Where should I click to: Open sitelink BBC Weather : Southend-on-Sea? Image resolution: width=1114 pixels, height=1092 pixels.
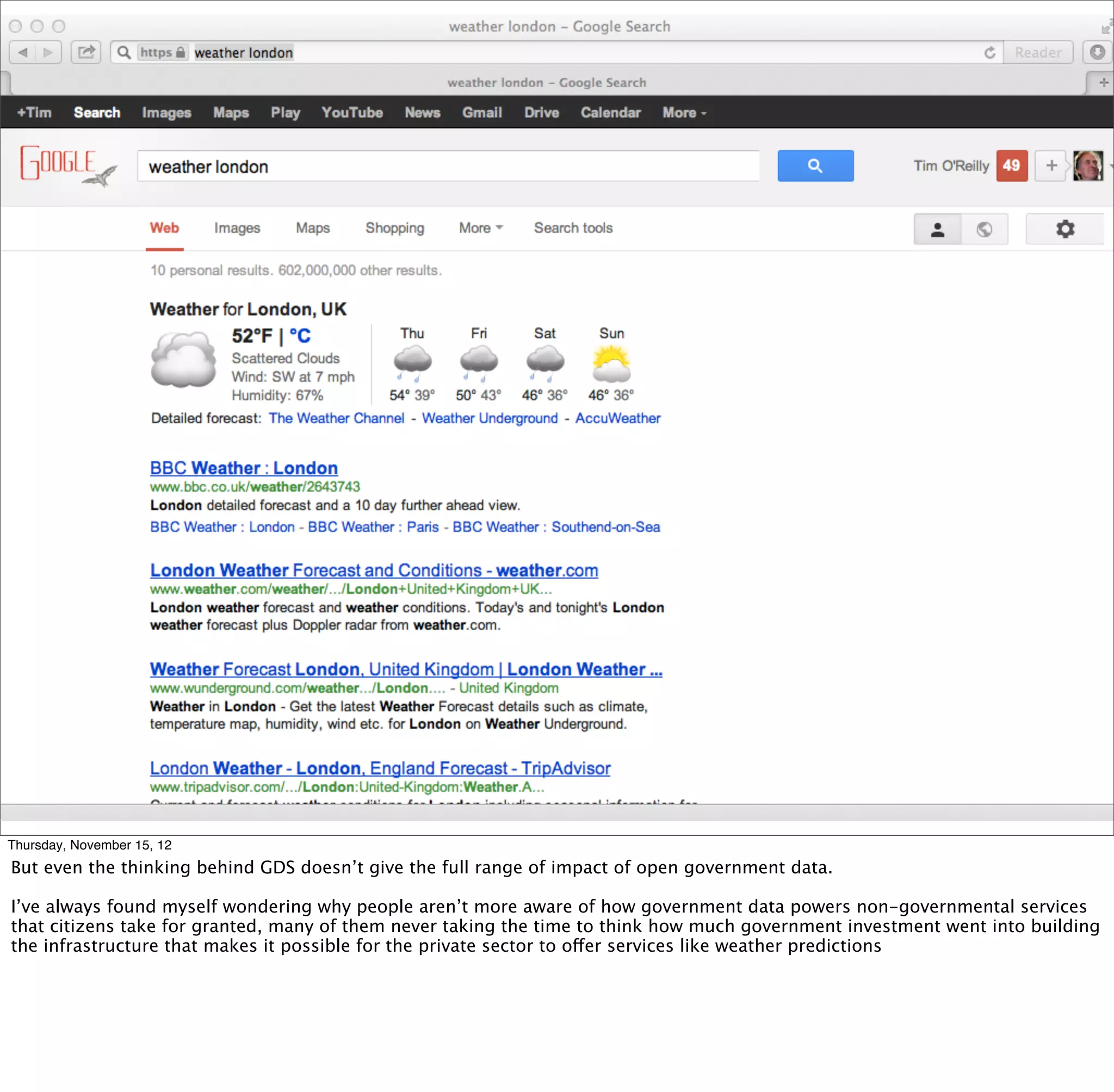[556, 526]
